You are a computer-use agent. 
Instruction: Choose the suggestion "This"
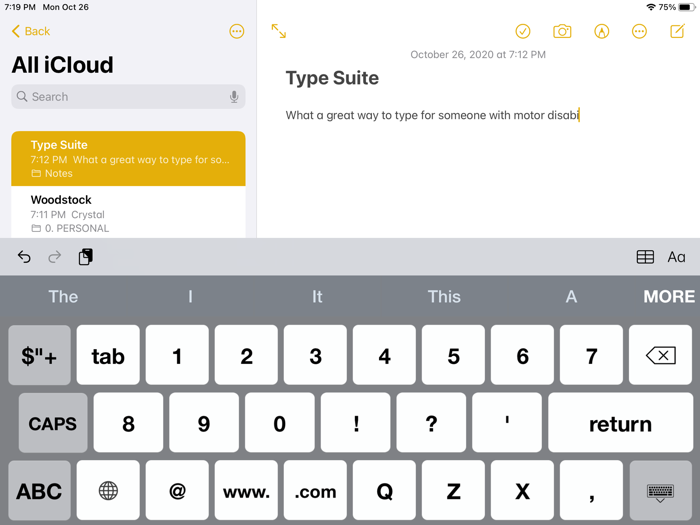pyautogui.click(x=444, y=296)
